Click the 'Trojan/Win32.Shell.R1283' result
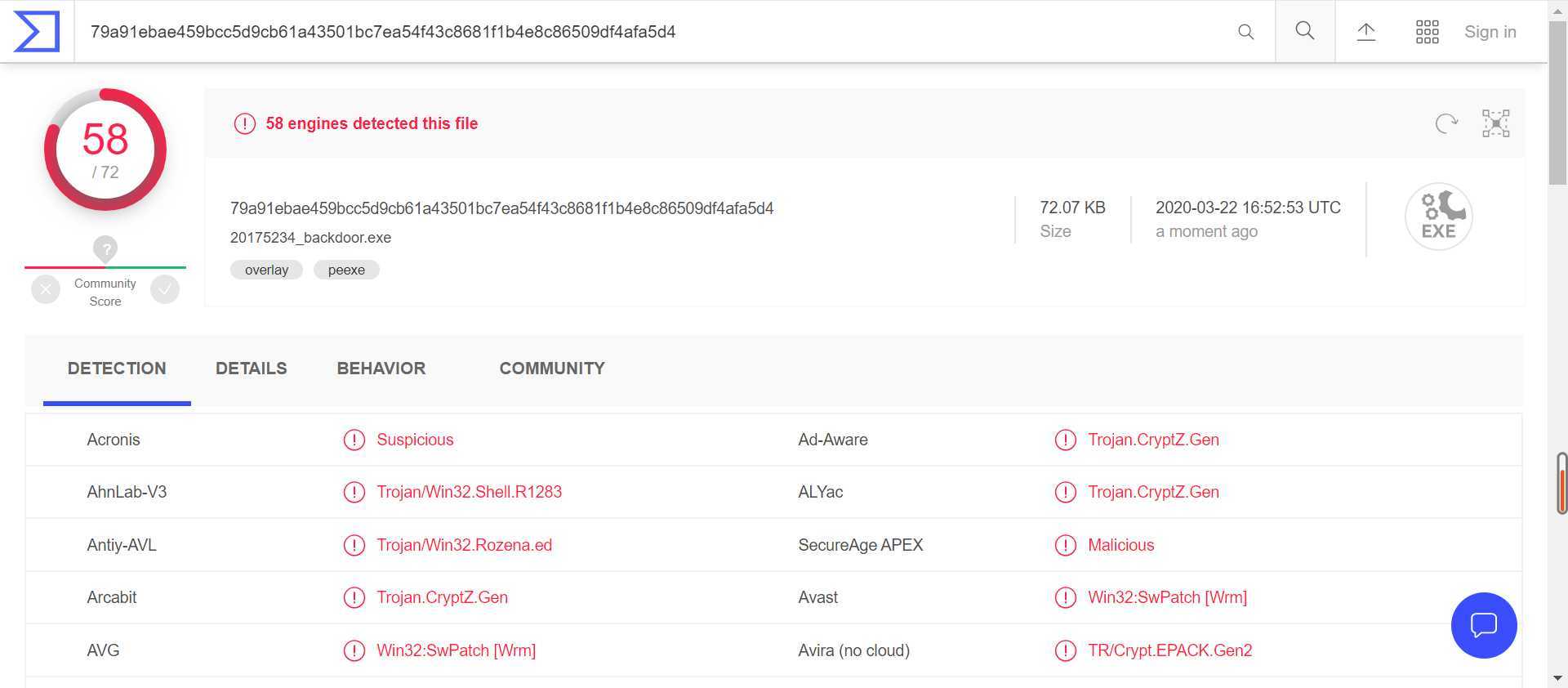The image size is (1568, 688). 469,492
